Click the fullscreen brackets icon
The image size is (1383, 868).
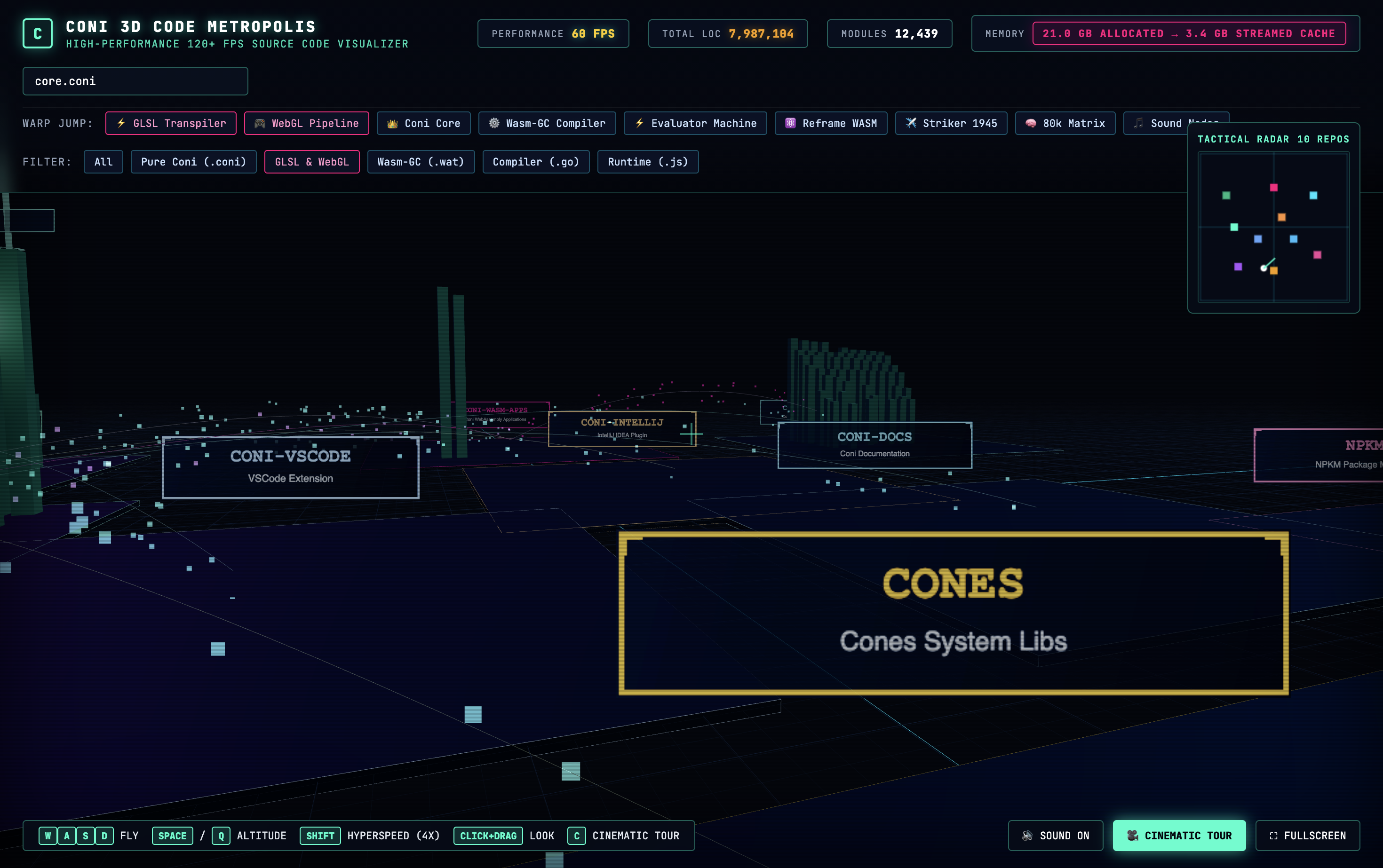(1273, 836)
